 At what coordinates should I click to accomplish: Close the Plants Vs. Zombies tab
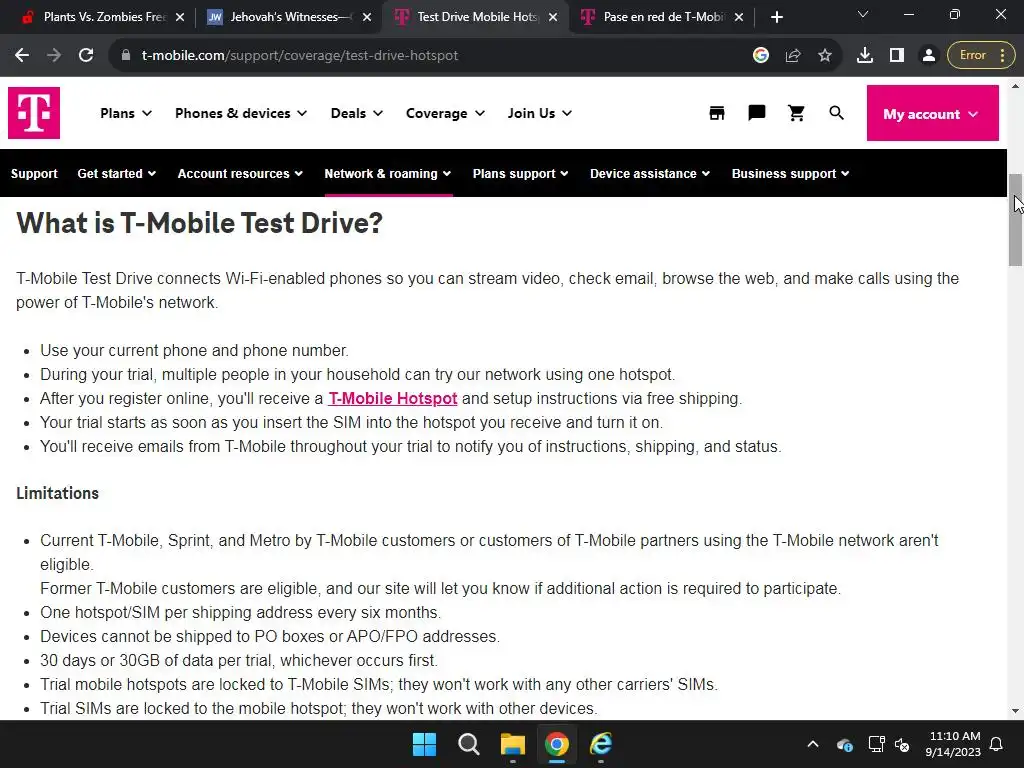[x=180, y=17]
